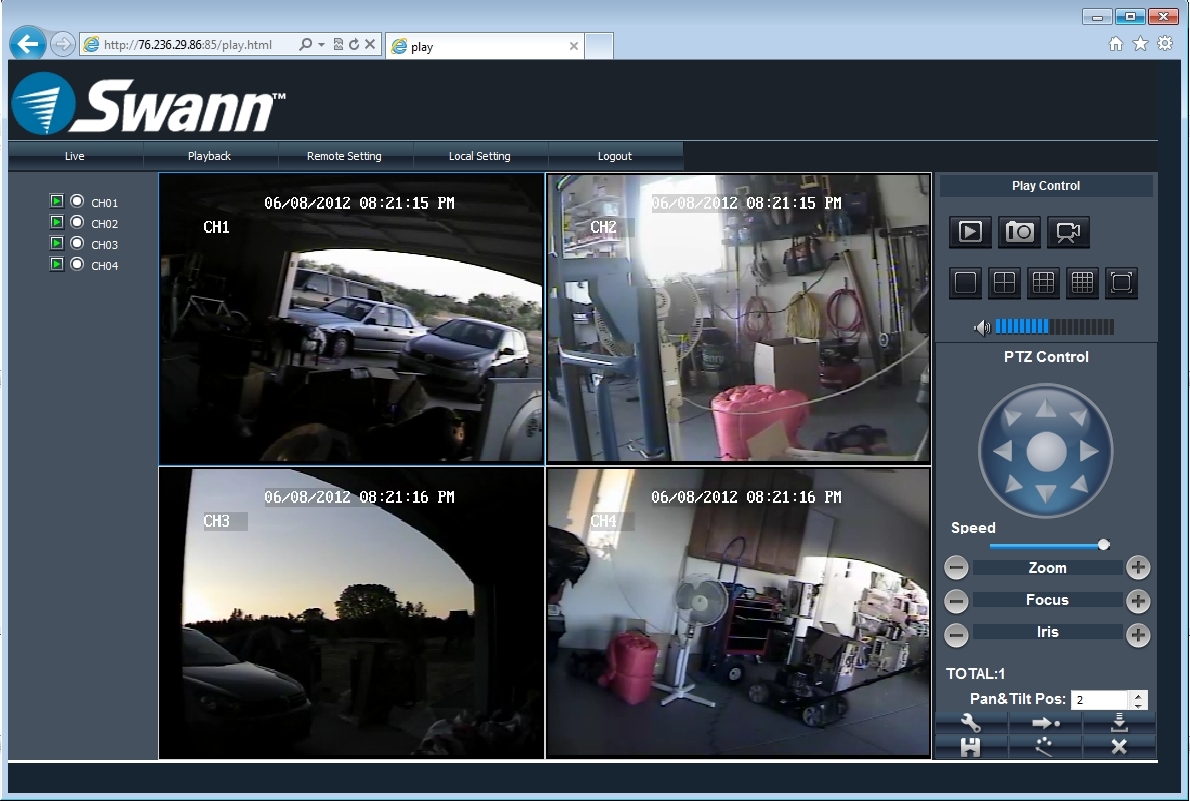1190x801 pixels.
Task: Open the Playback menu
Action: point(209,156)
